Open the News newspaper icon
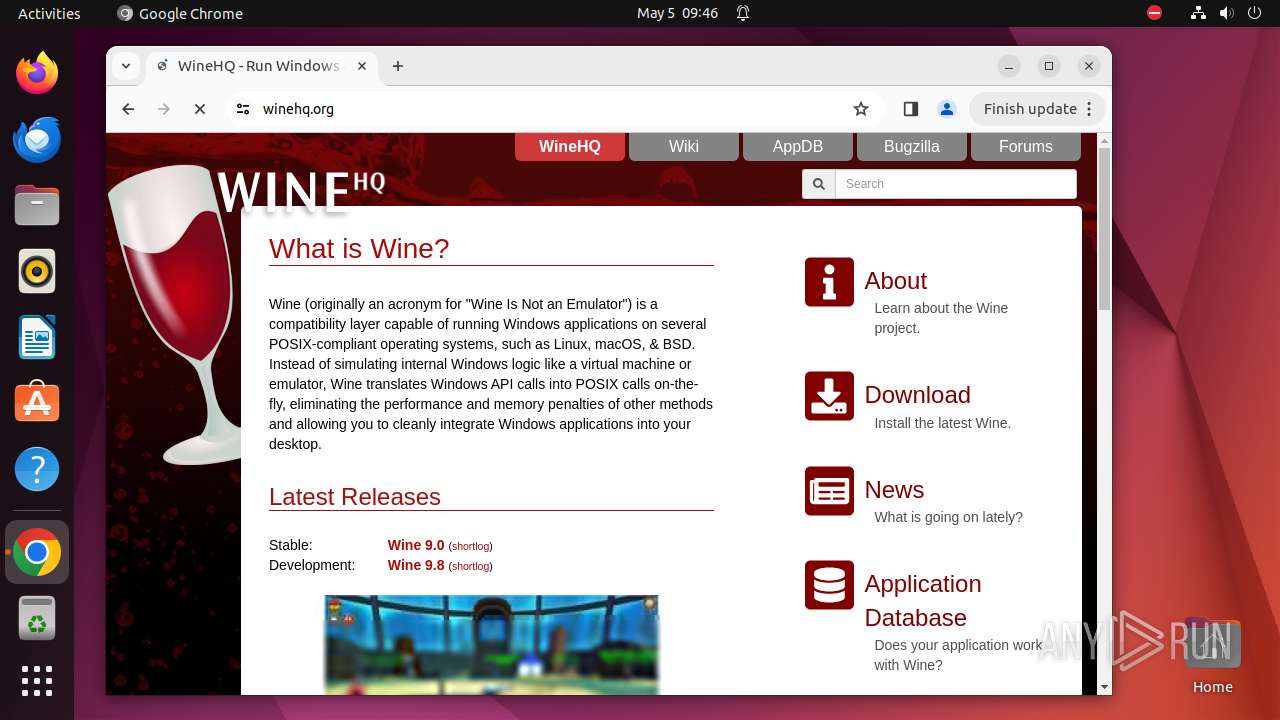The width and height of the screenshot is (1280, 720). 829,491
